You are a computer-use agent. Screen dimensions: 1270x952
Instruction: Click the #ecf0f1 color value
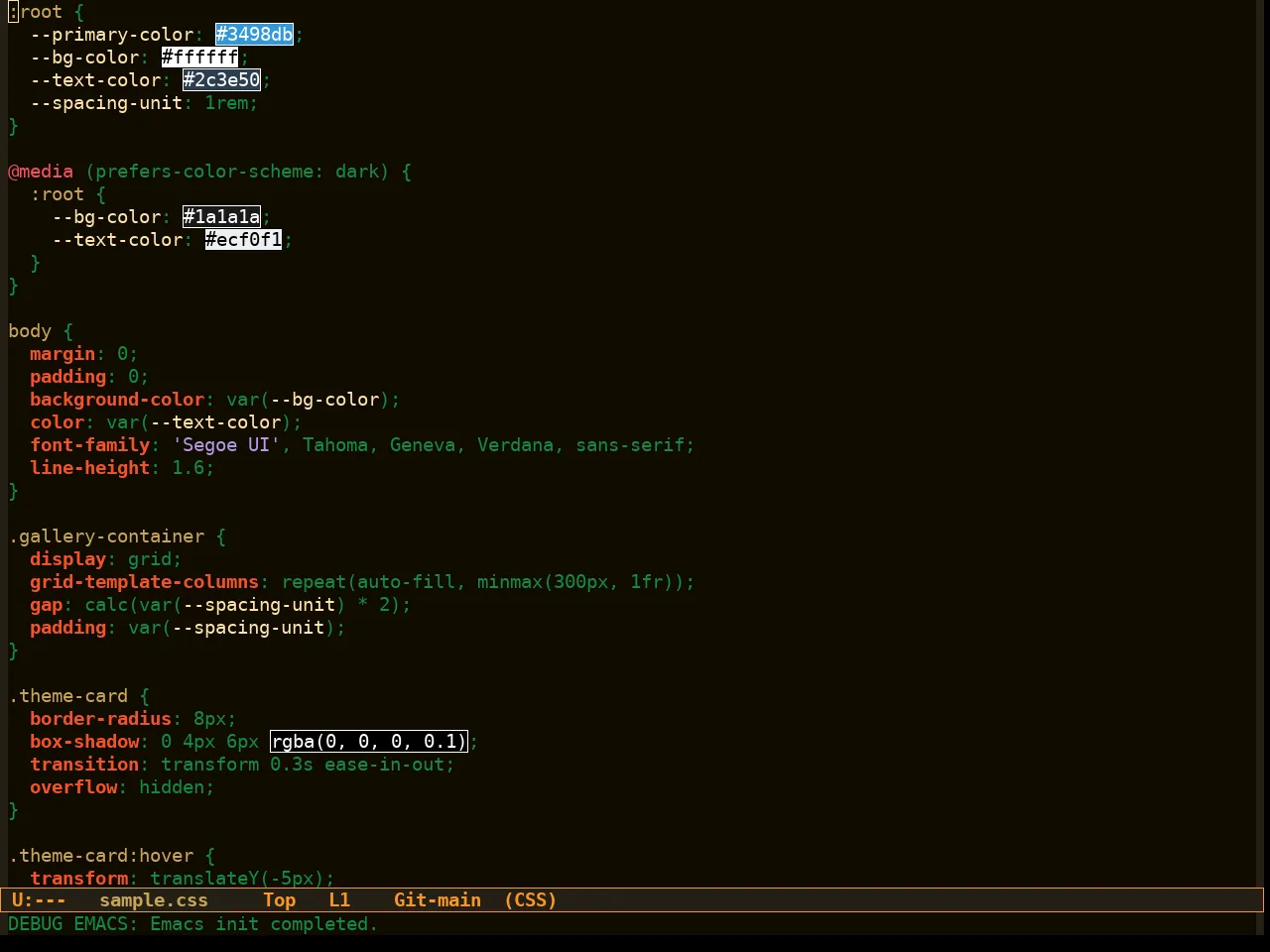[243, 240]
